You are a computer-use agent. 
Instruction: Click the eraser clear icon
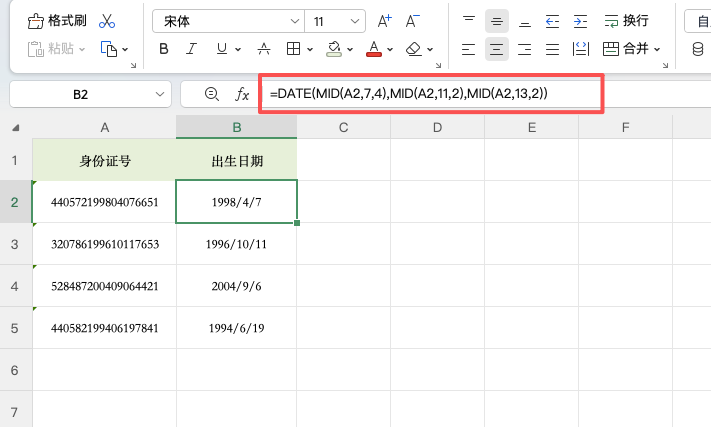(x=414, y=49)
